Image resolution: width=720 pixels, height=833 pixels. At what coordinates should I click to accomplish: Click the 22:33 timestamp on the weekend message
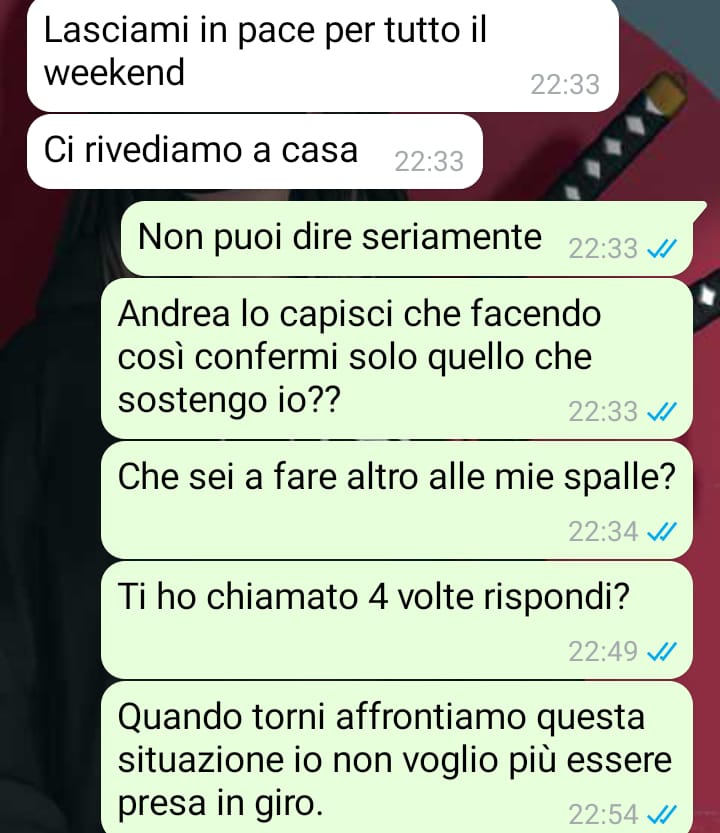tap(565, 84)
